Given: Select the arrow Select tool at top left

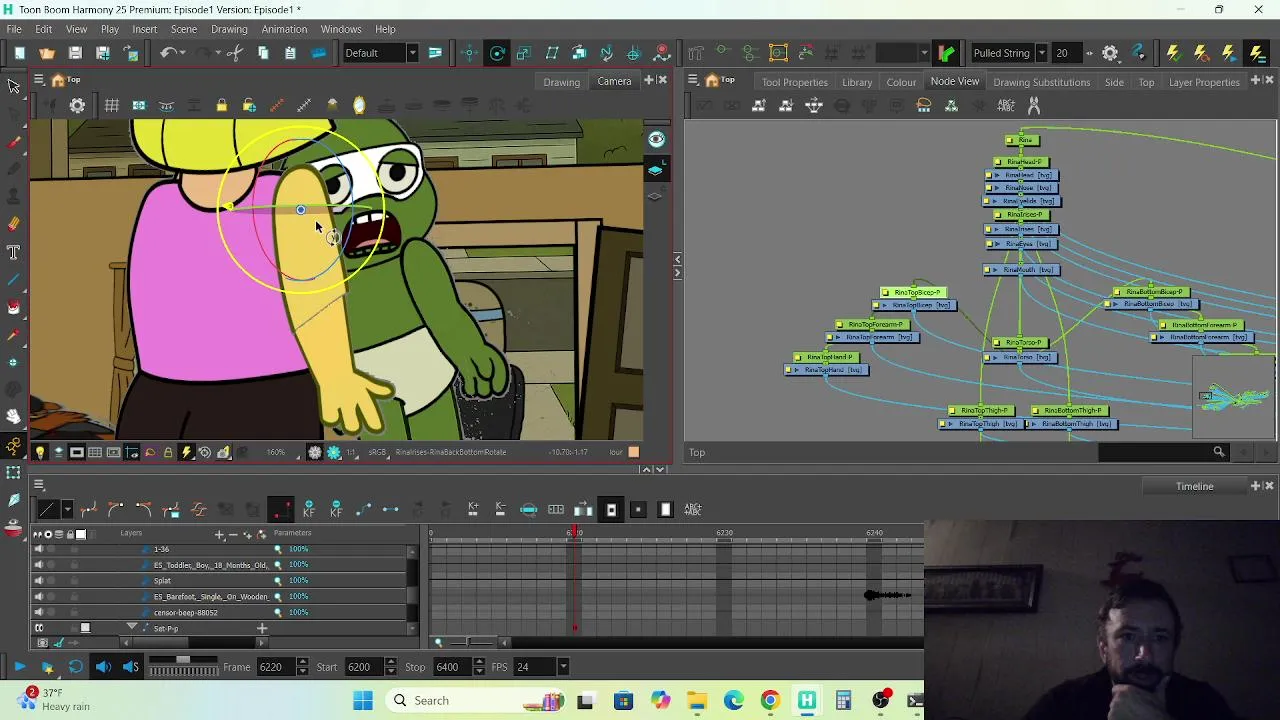Looking at the screenshot, I should [x=14, y=87].
